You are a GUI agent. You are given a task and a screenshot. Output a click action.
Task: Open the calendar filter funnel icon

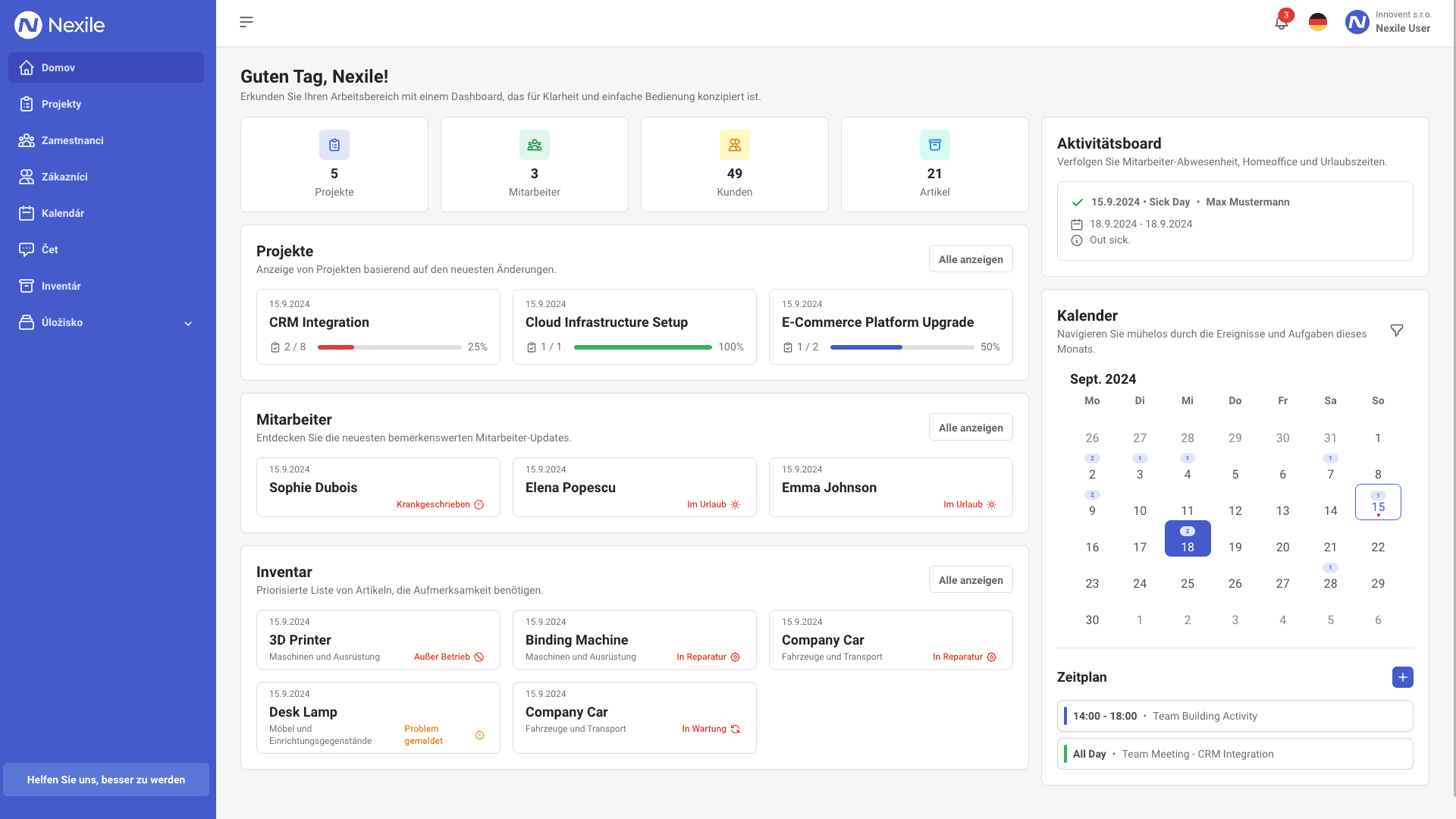pyautogui.click(x=1397, y=331)
